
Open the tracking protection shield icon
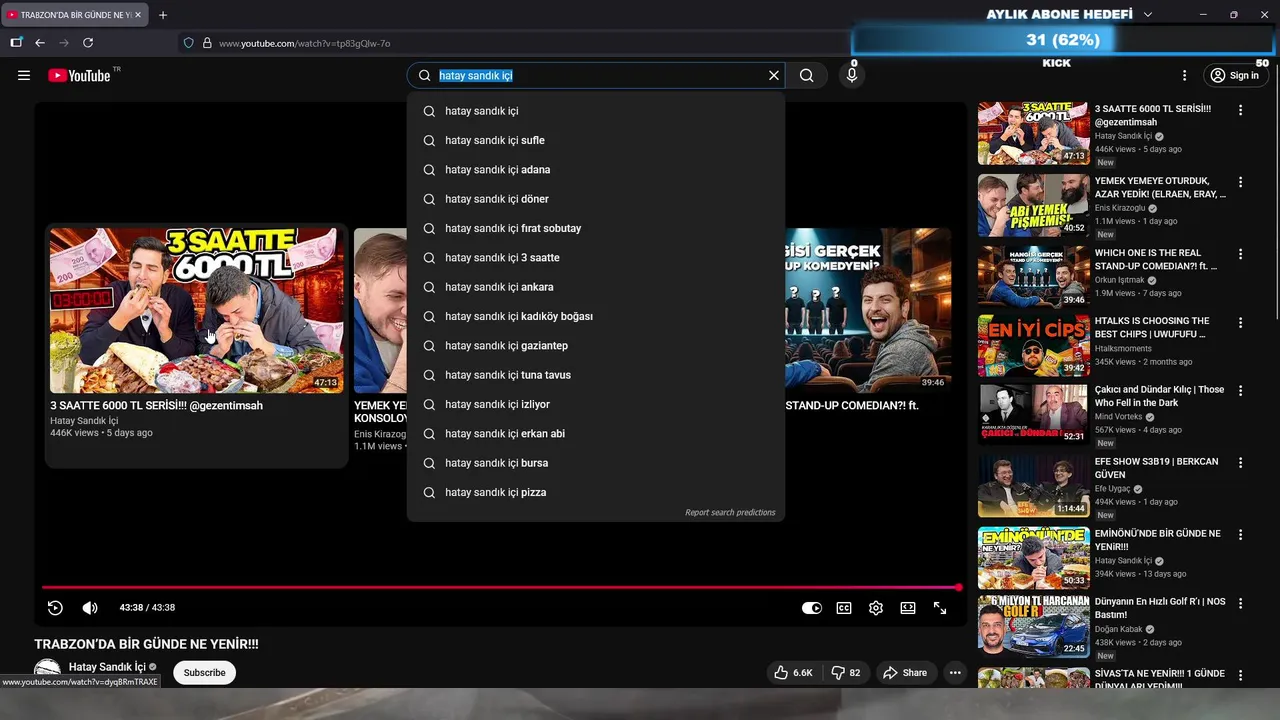pyautogui.click(x=188, y=43)
